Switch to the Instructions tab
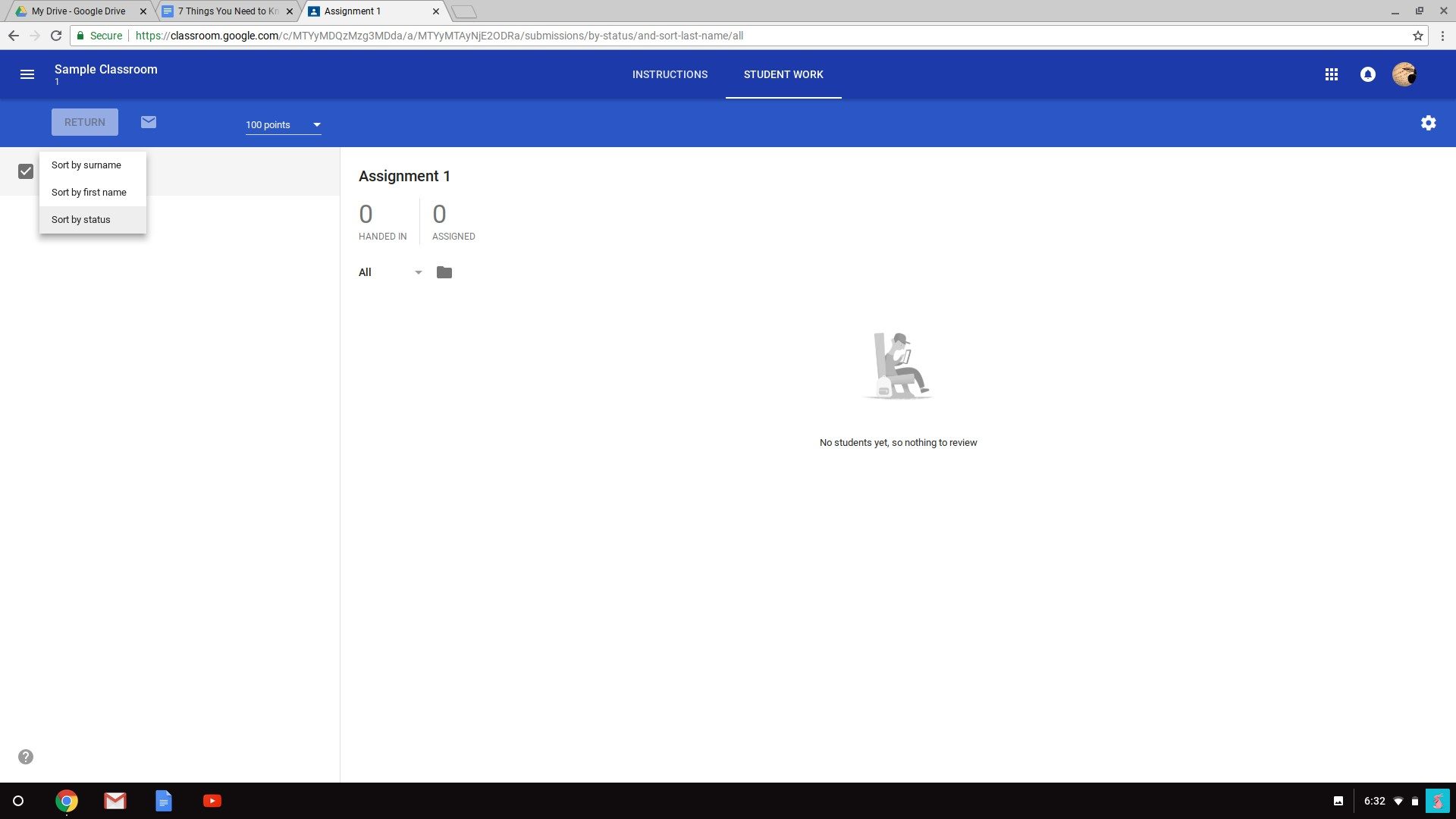The height and width of the screenshot is (819, 1456). click(670, 74)
